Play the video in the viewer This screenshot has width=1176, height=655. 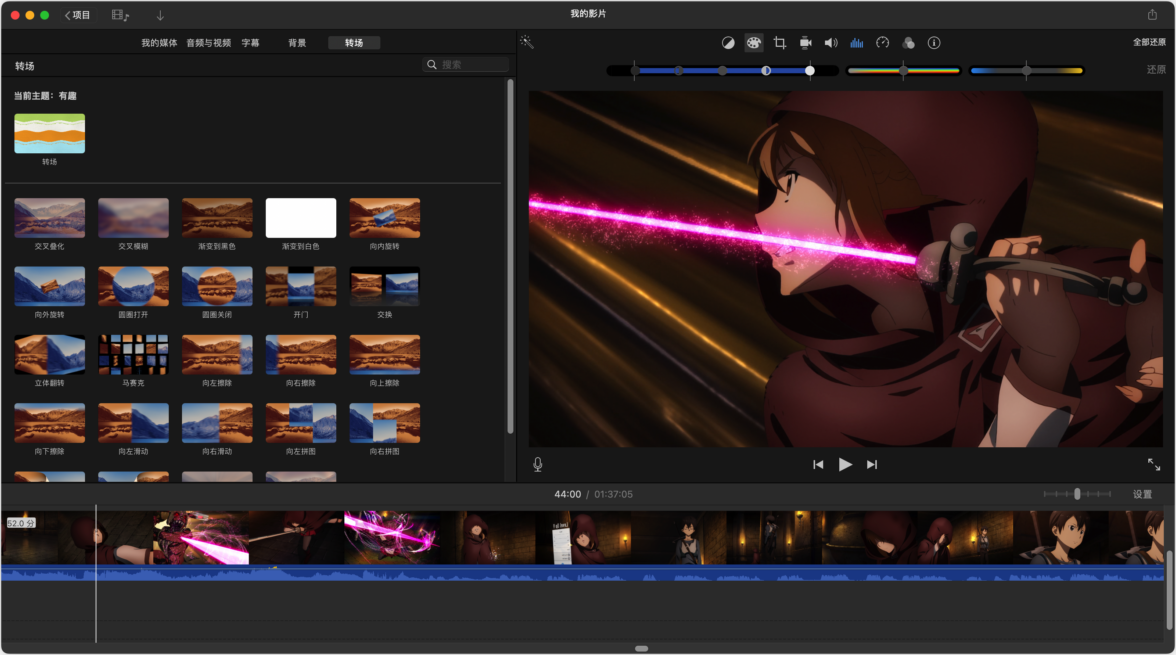[x=845, y=464]
